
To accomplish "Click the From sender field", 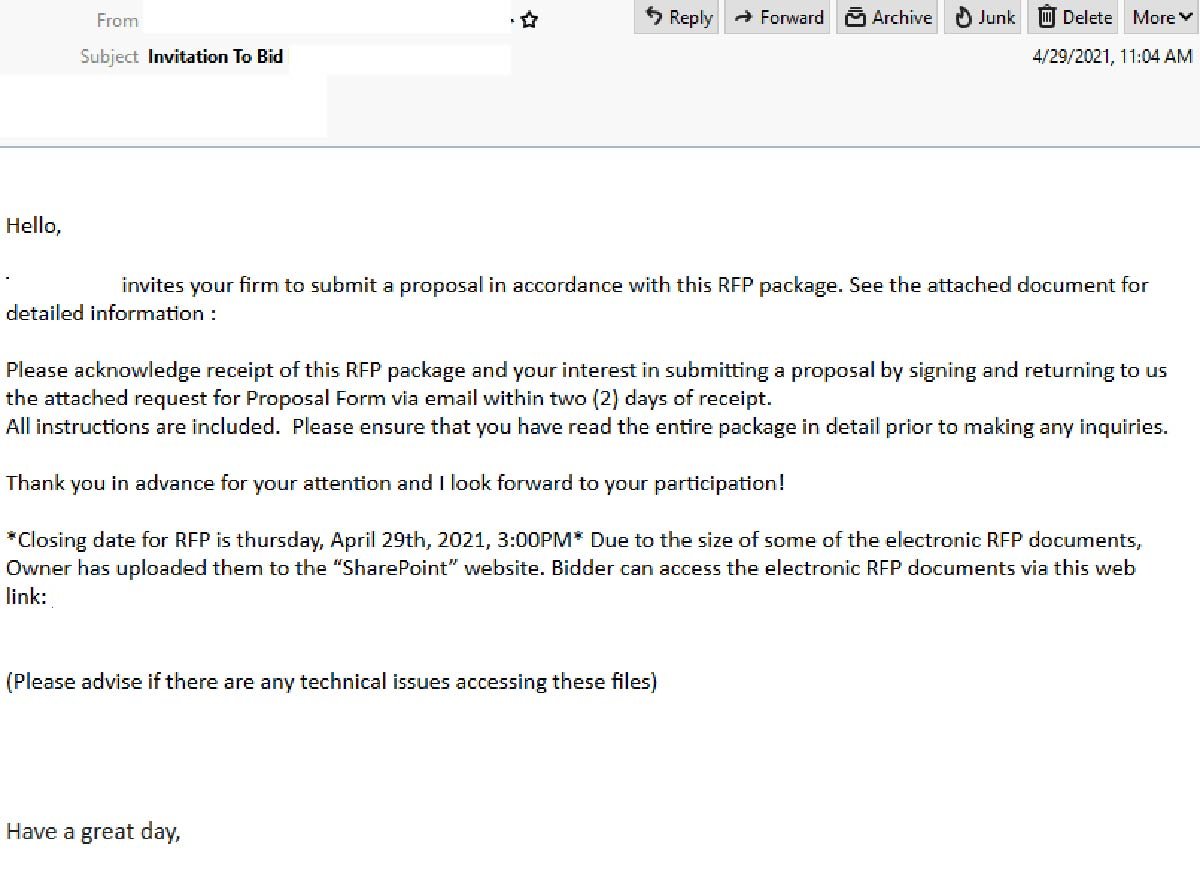I will click(x=116, y=20).
